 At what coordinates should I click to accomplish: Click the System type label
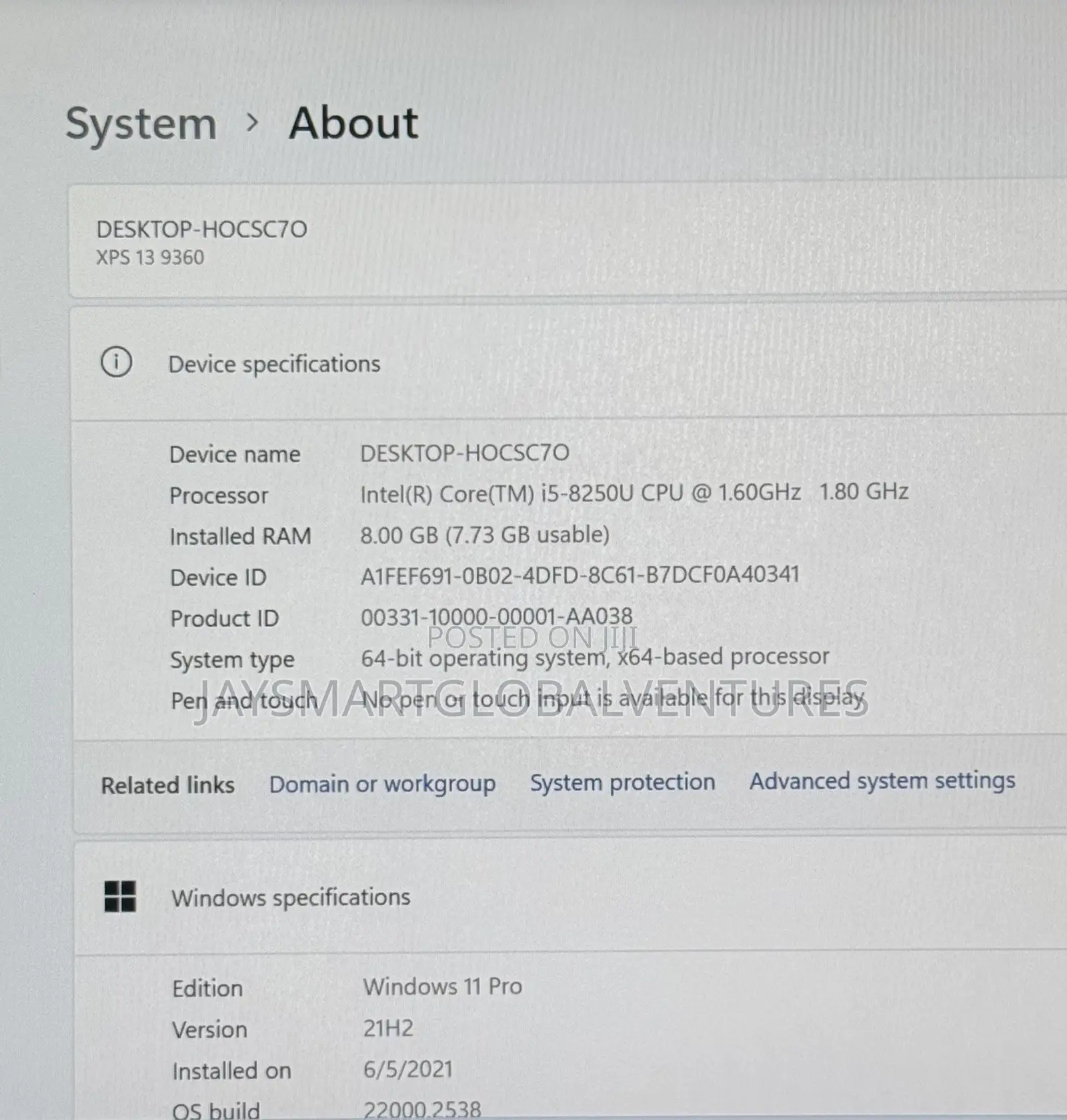tap(232, 660)
